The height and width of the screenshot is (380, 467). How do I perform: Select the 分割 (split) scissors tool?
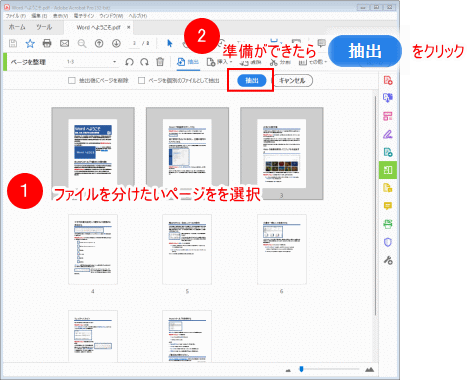[280, 62]
